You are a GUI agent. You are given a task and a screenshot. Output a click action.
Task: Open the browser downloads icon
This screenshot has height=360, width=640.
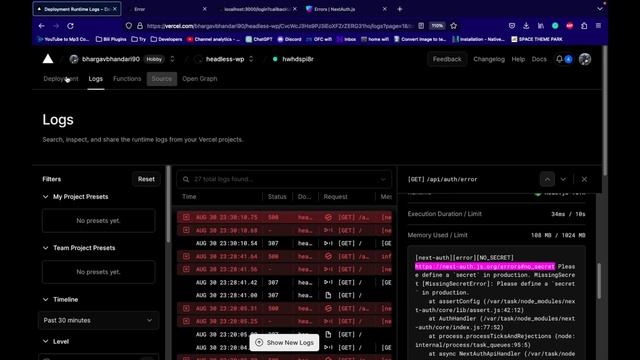click(526, 26)
